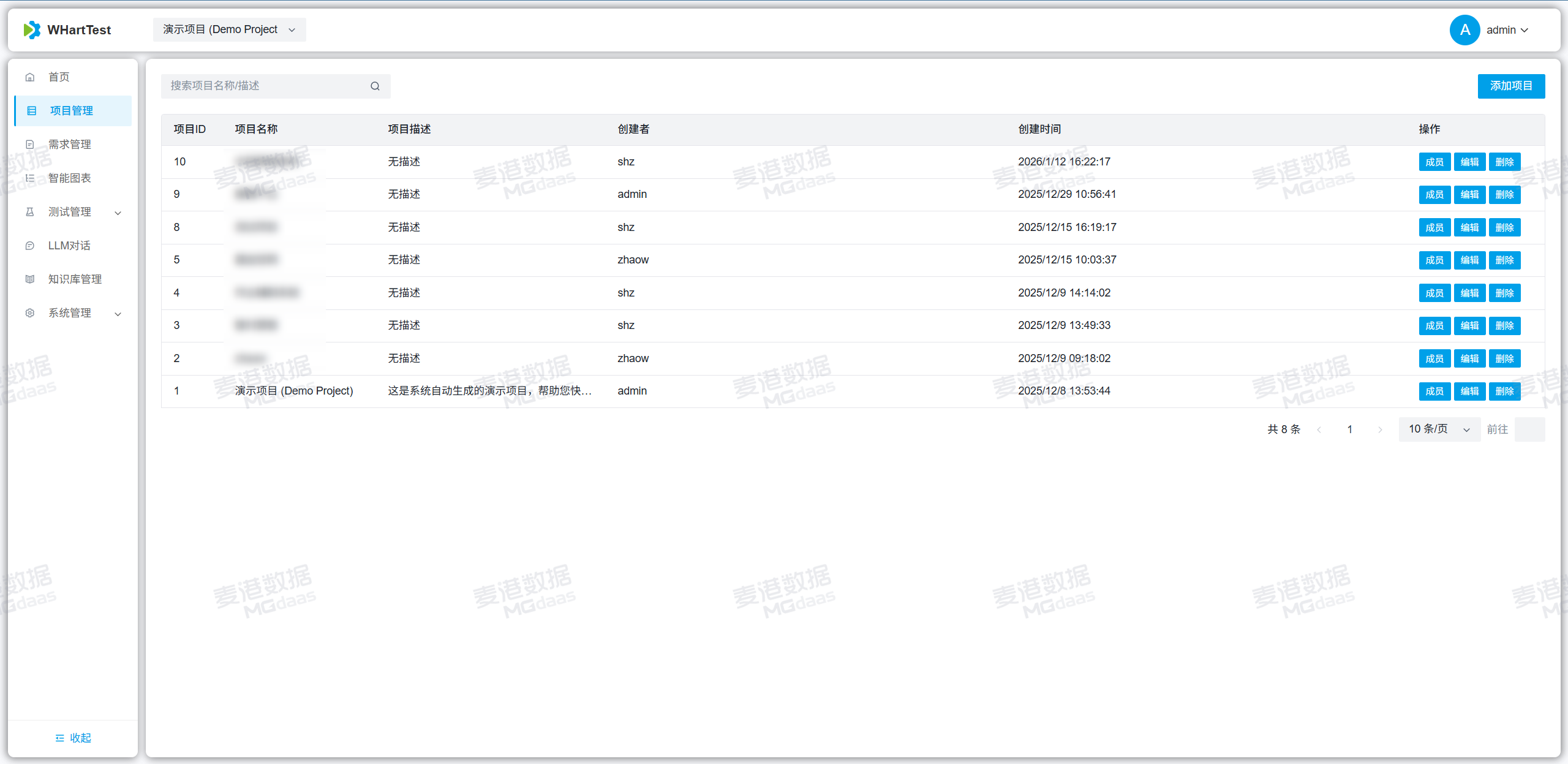Click the search magnifier icon
Screen dimensions: 1568x764
[x=375, y=86]
